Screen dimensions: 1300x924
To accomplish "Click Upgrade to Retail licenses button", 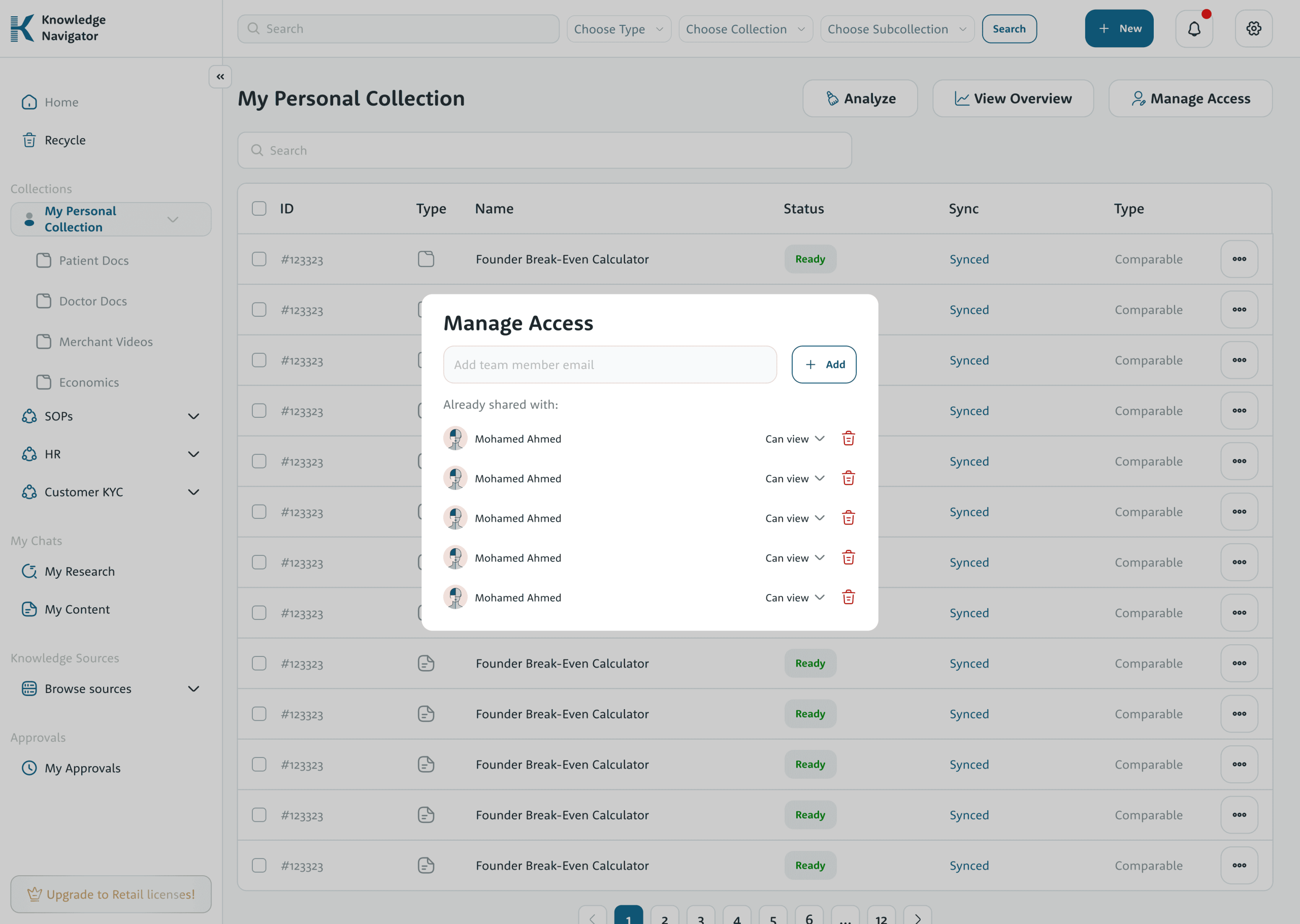I will point(111,894).
